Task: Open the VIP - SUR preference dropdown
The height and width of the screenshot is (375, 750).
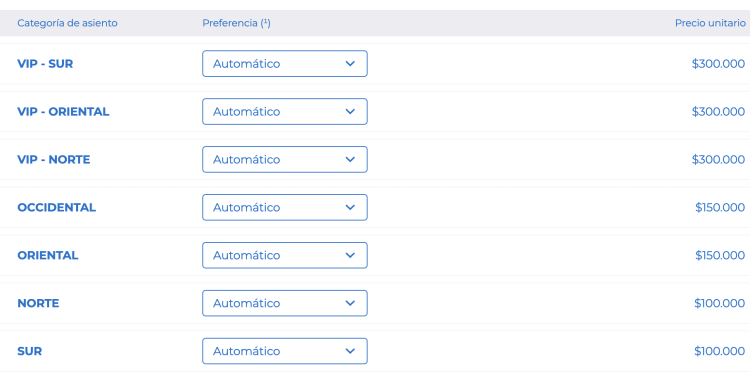Action: (285, 64)
